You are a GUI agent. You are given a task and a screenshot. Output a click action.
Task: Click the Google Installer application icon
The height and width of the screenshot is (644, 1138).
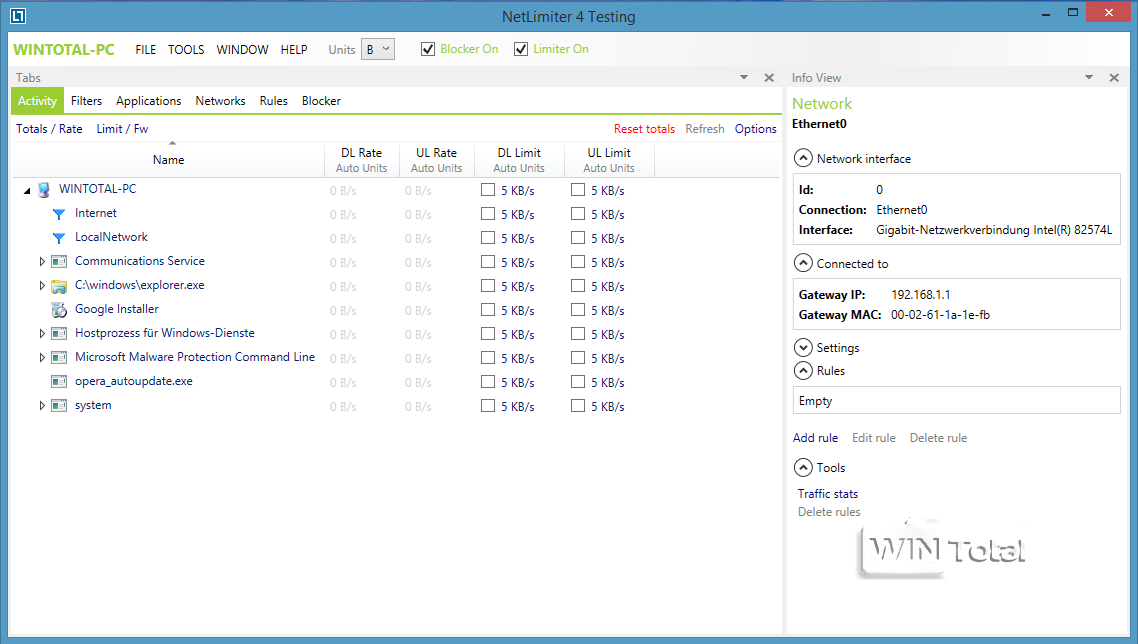[58, 310]
